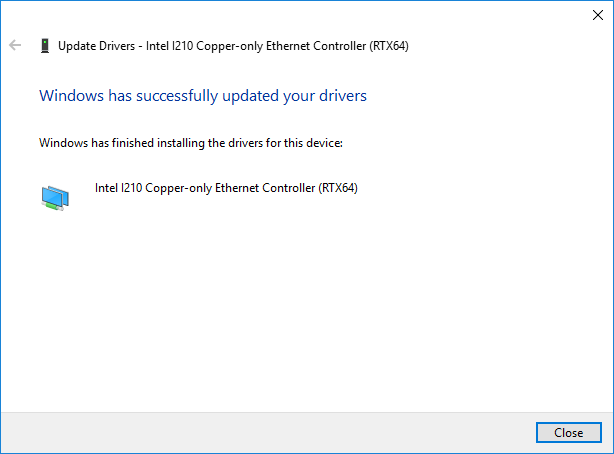Close the dialog using the X button
The image size is (614, 454).
pos(597,15)
